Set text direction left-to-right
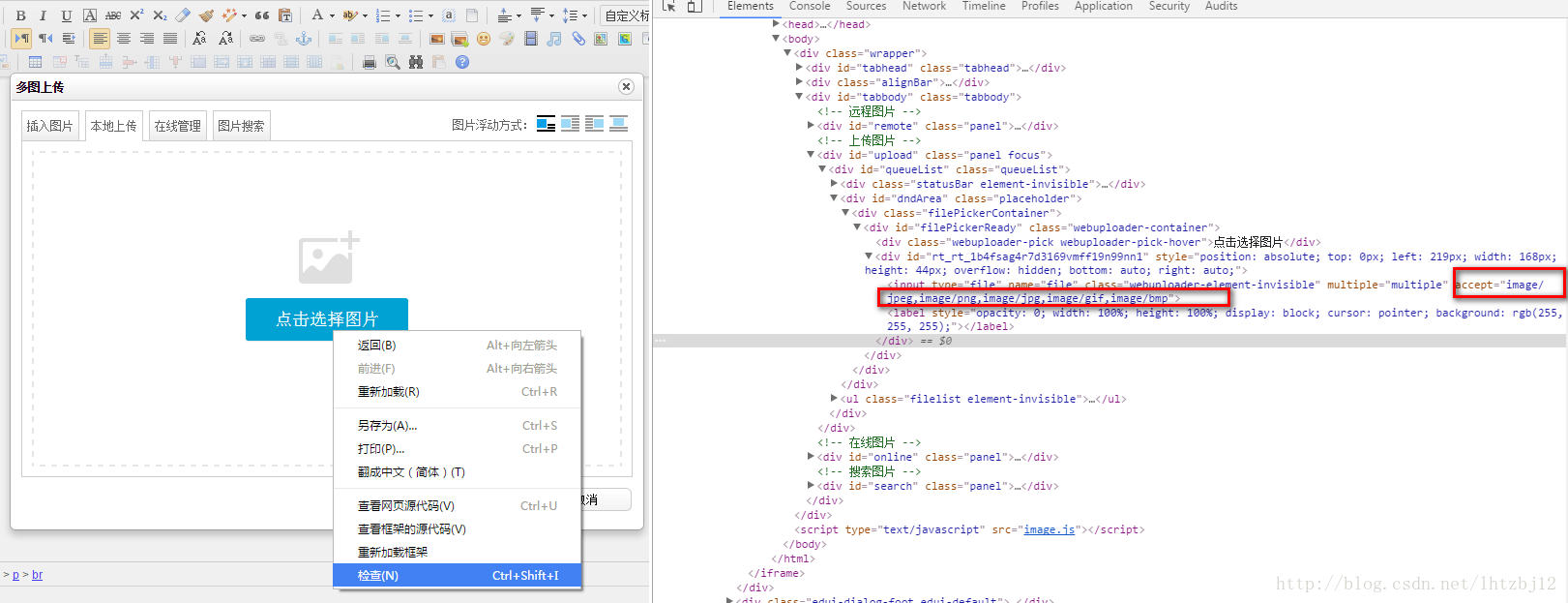The height and width of the screenshot is (603, 1568). [21, 39]
